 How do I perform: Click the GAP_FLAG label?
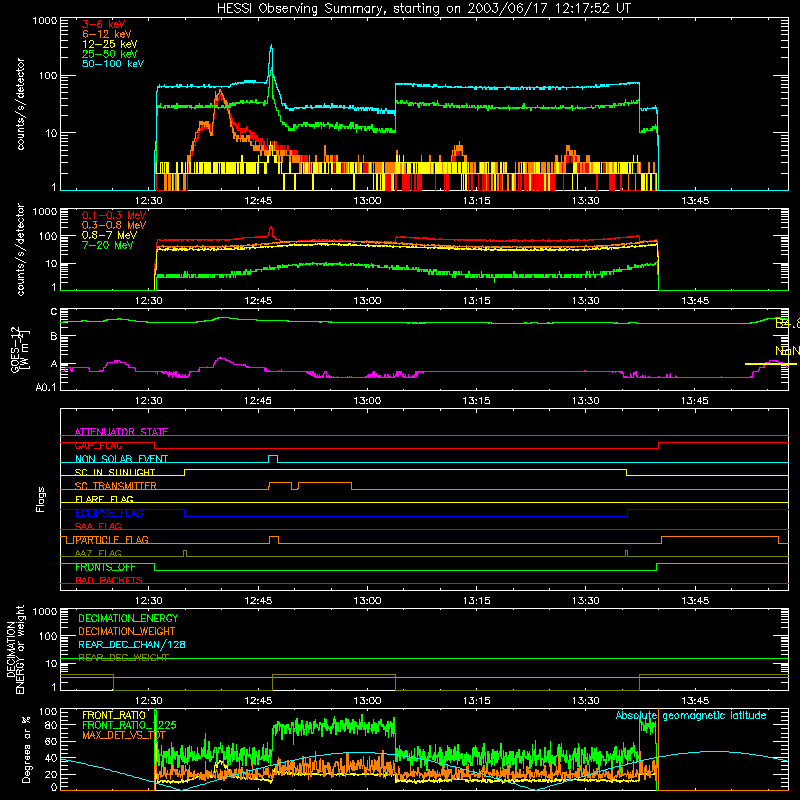[98, 445]
